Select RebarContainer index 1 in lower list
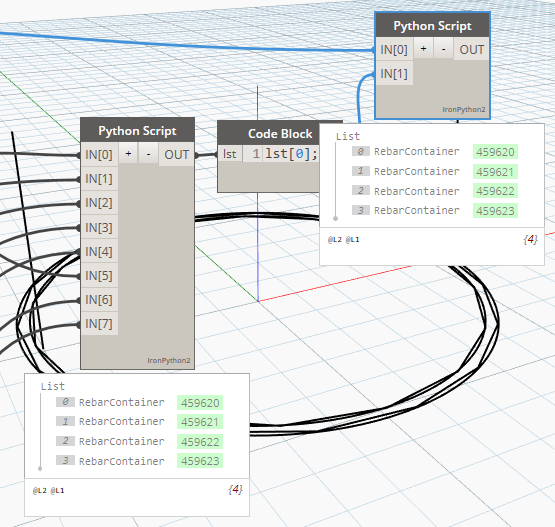Screen dimensions: 555x527 coord(121,422)
